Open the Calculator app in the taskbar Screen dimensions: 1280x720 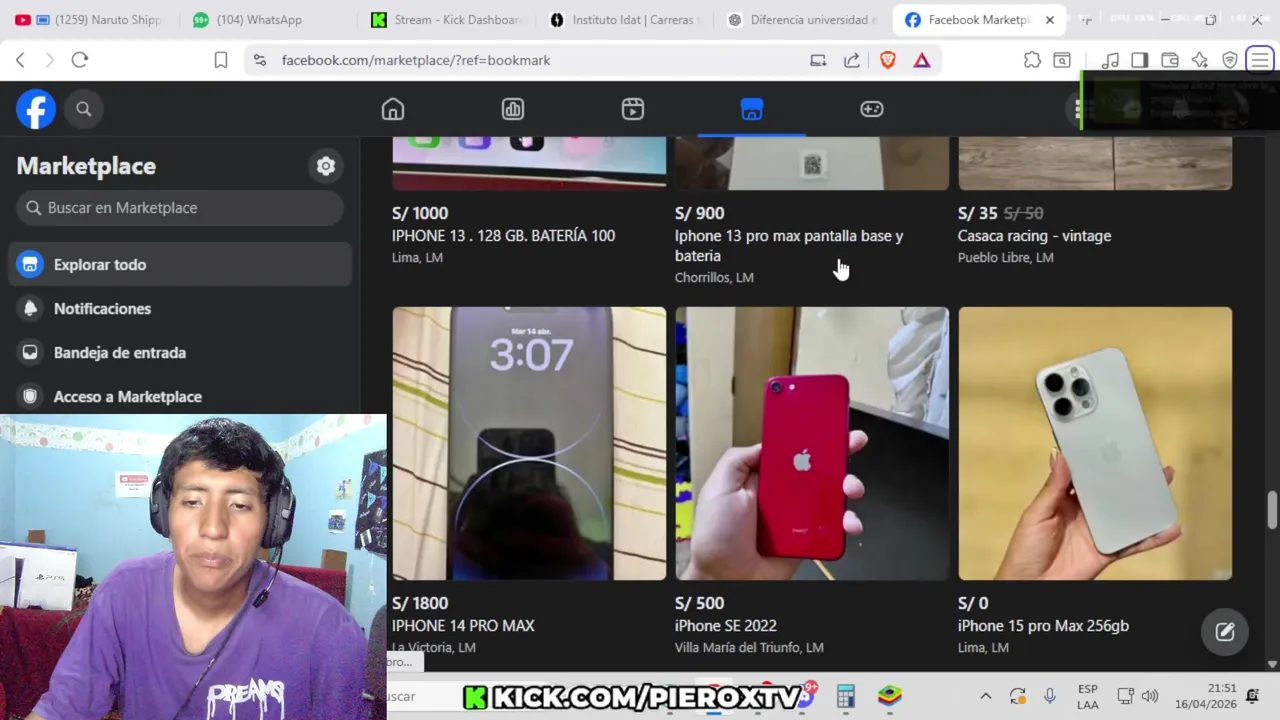click(x=846, y=696)
